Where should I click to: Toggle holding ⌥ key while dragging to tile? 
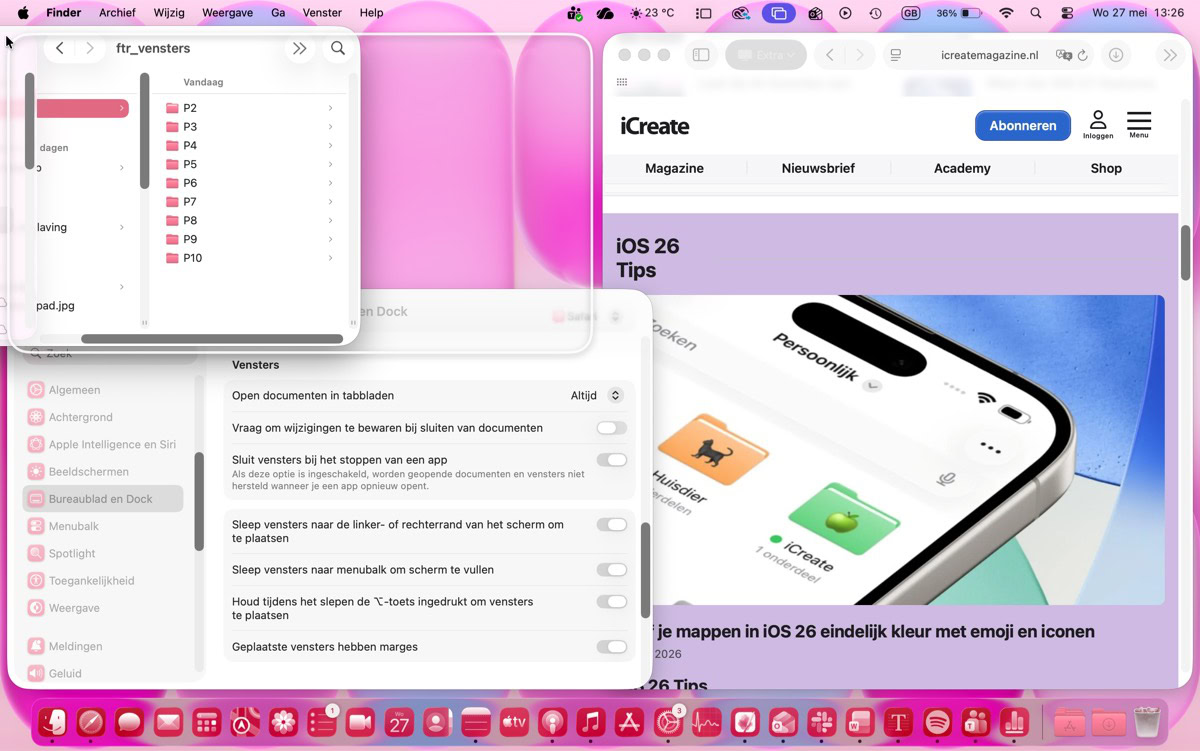click(x=611, y=601)
